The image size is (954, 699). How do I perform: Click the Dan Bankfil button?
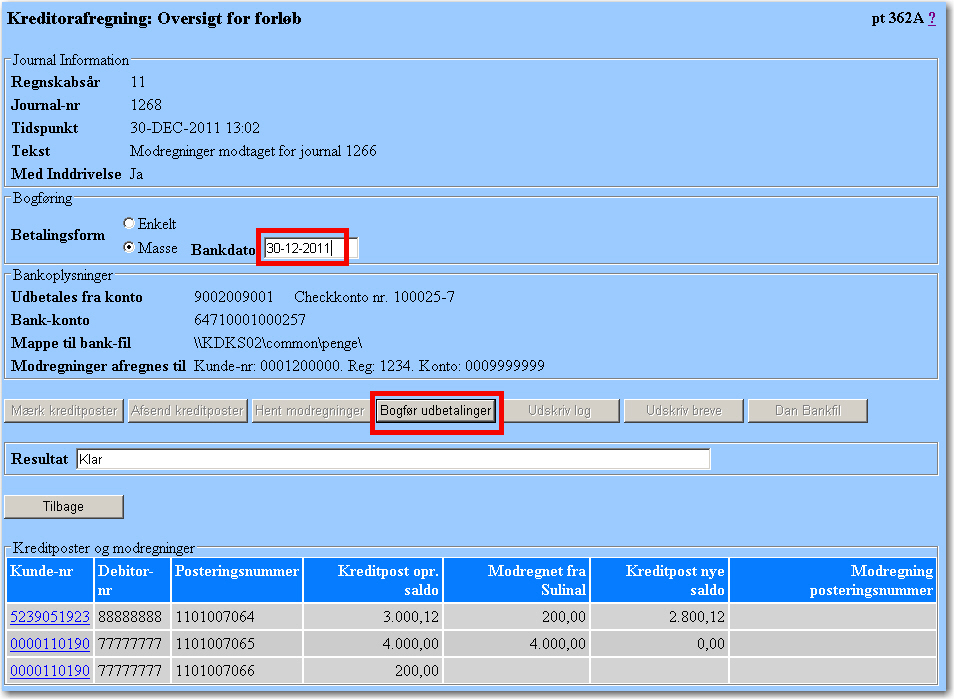807,411
